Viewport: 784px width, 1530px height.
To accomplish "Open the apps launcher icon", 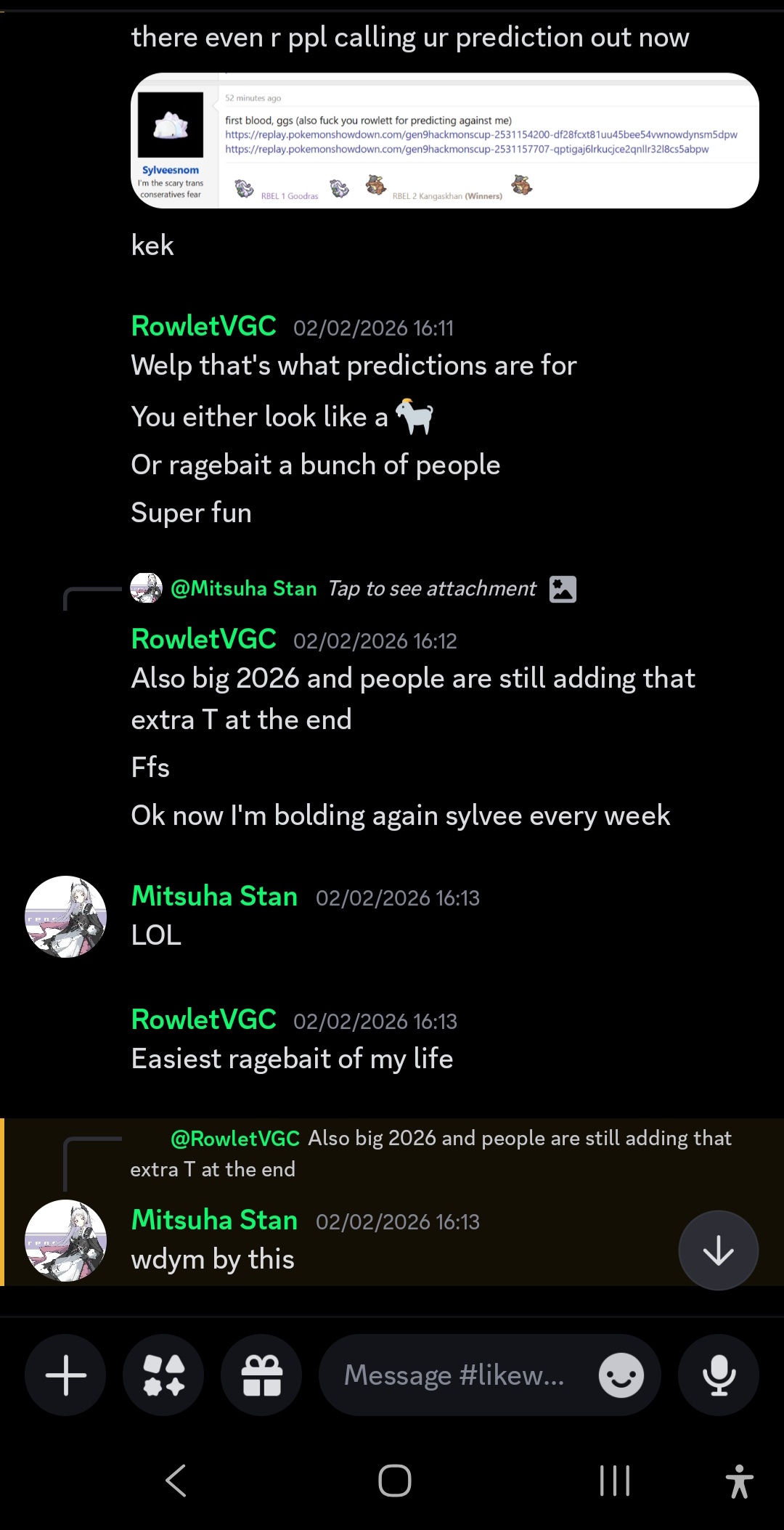I will 163,1375.
